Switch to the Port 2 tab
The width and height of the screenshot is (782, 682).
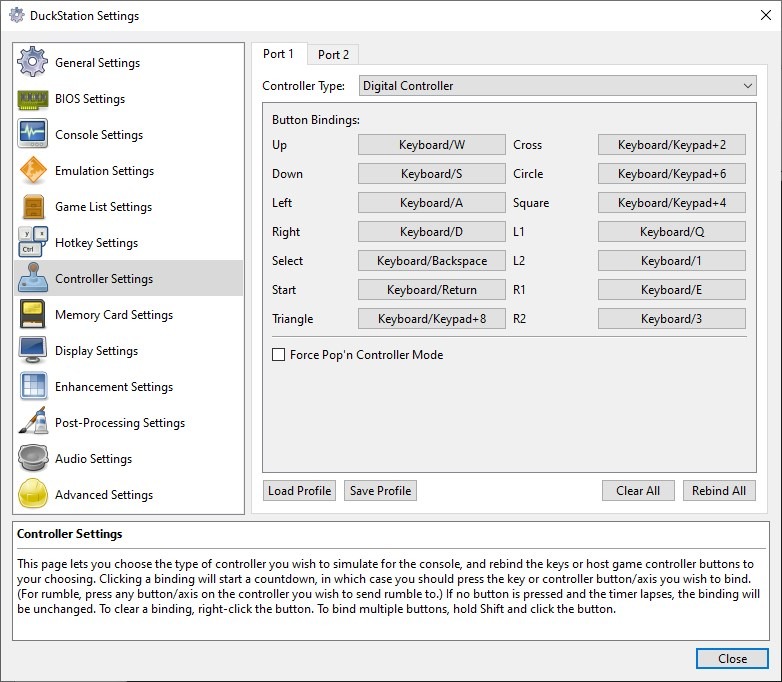(x=333, y=55)
